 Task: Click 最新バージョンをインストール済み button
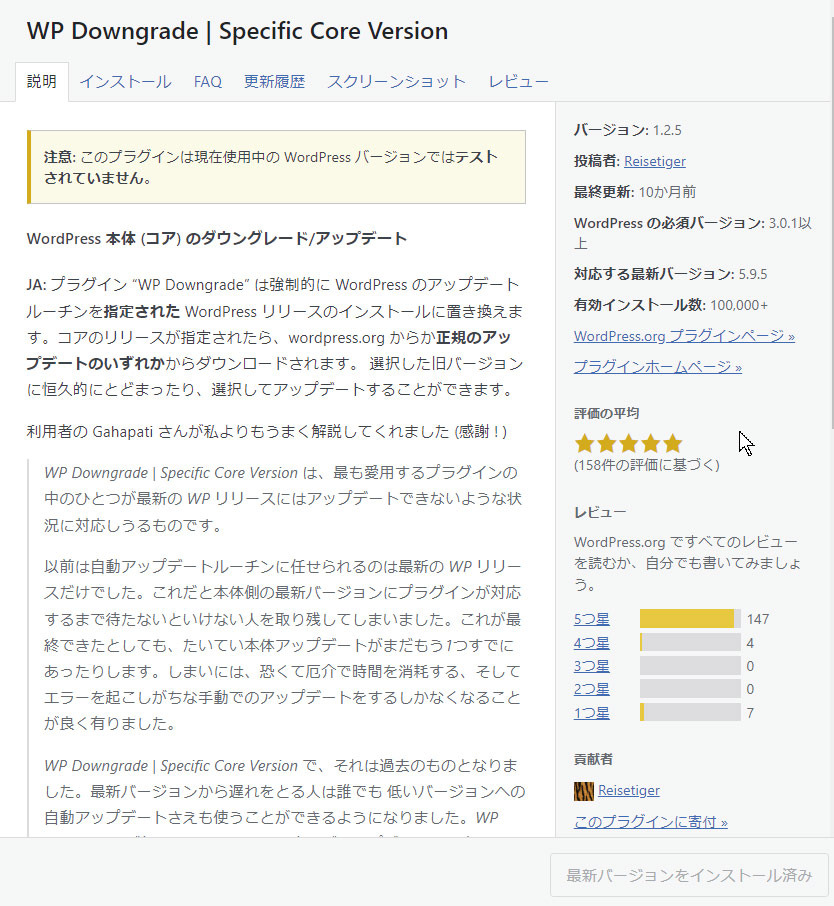(689, 875)
